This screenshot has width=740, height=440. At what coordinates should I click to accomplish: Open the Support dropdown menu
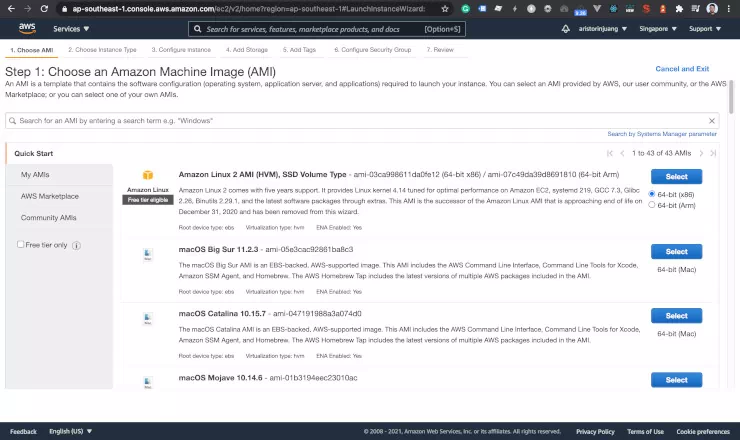coord(705,29)
